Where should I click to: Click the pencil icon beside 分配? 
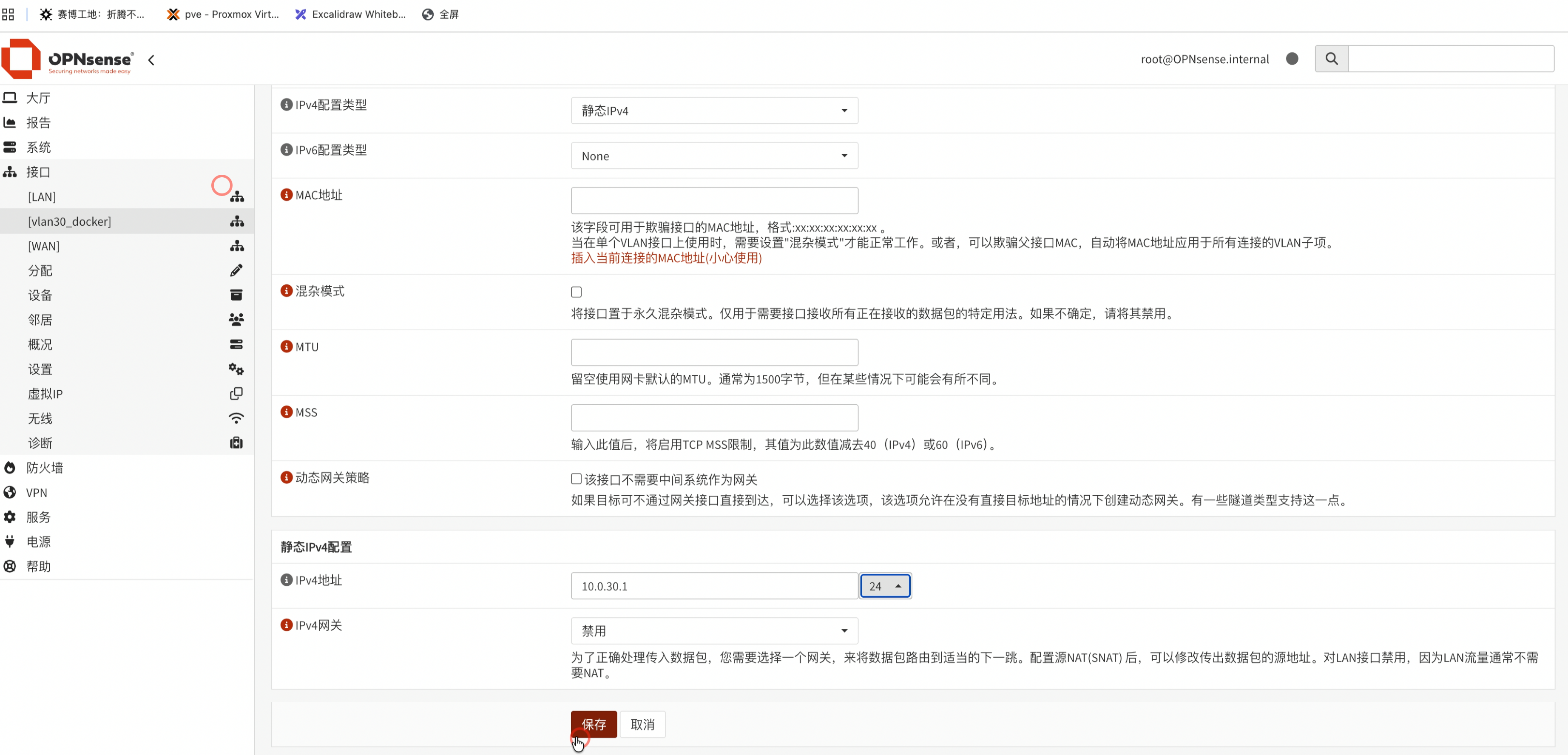(x=236, y=270)
